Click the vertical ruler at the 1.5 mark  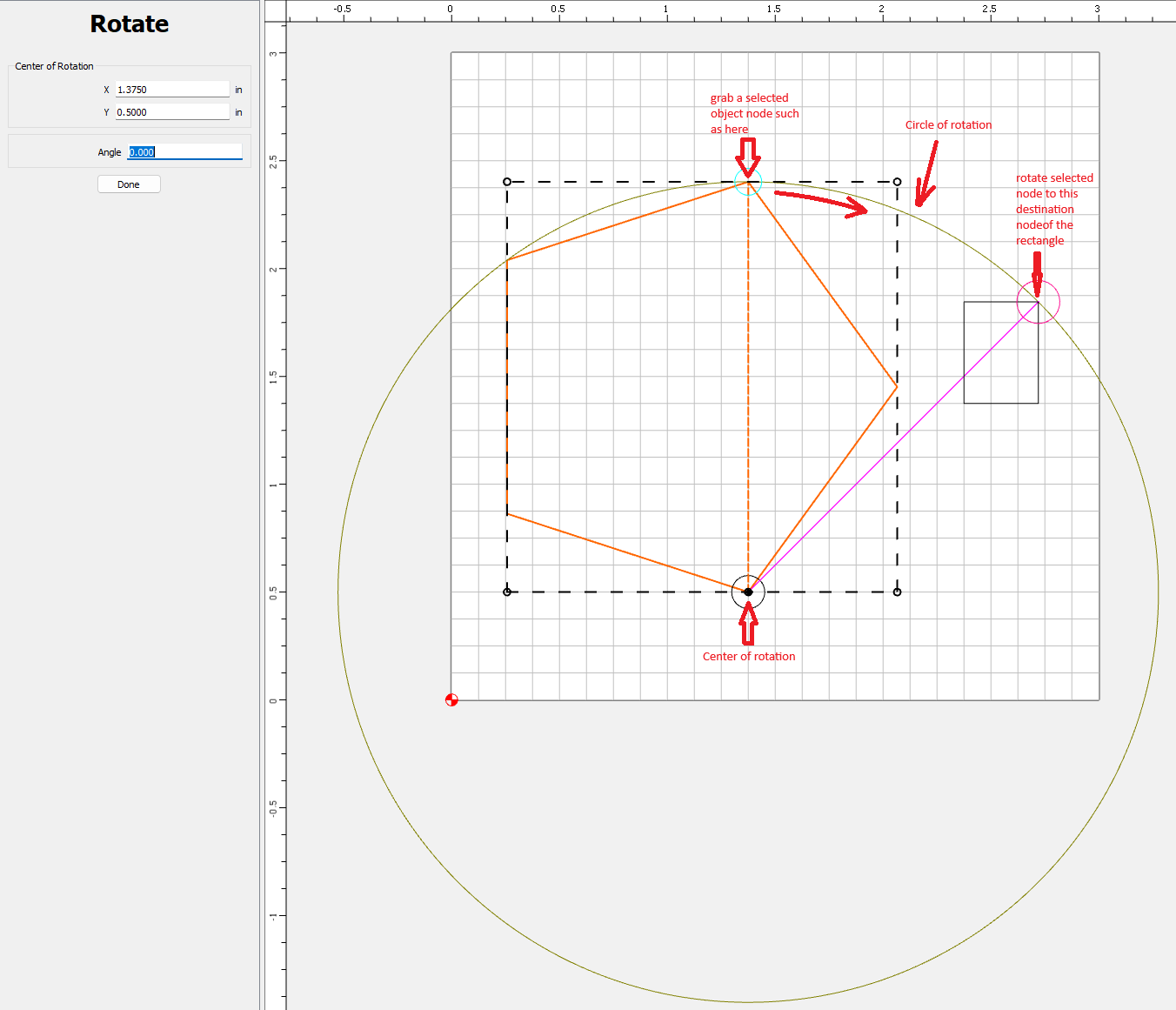pos(274,377)
